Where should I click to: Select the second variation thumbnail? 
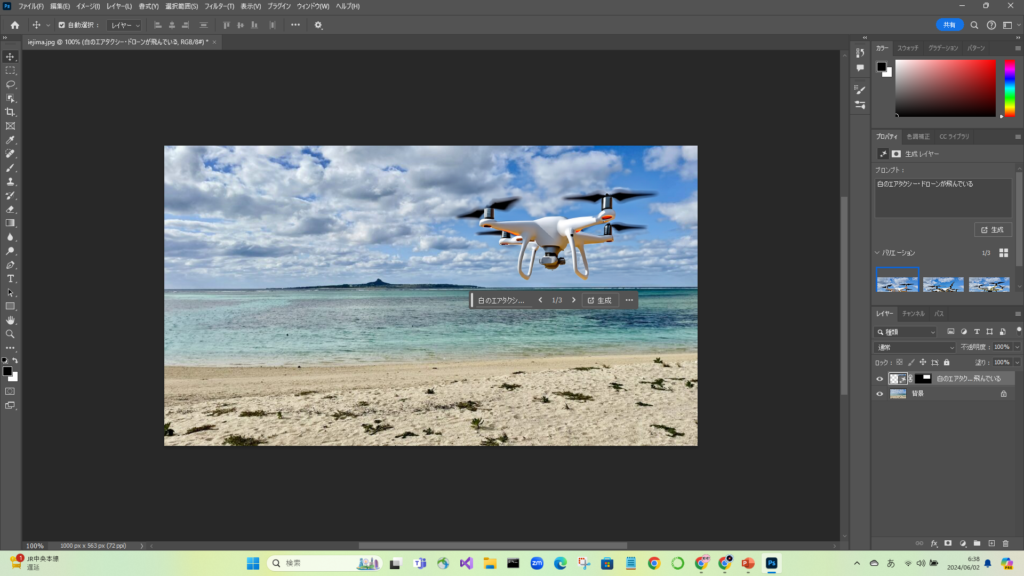(x=942, y=284)
